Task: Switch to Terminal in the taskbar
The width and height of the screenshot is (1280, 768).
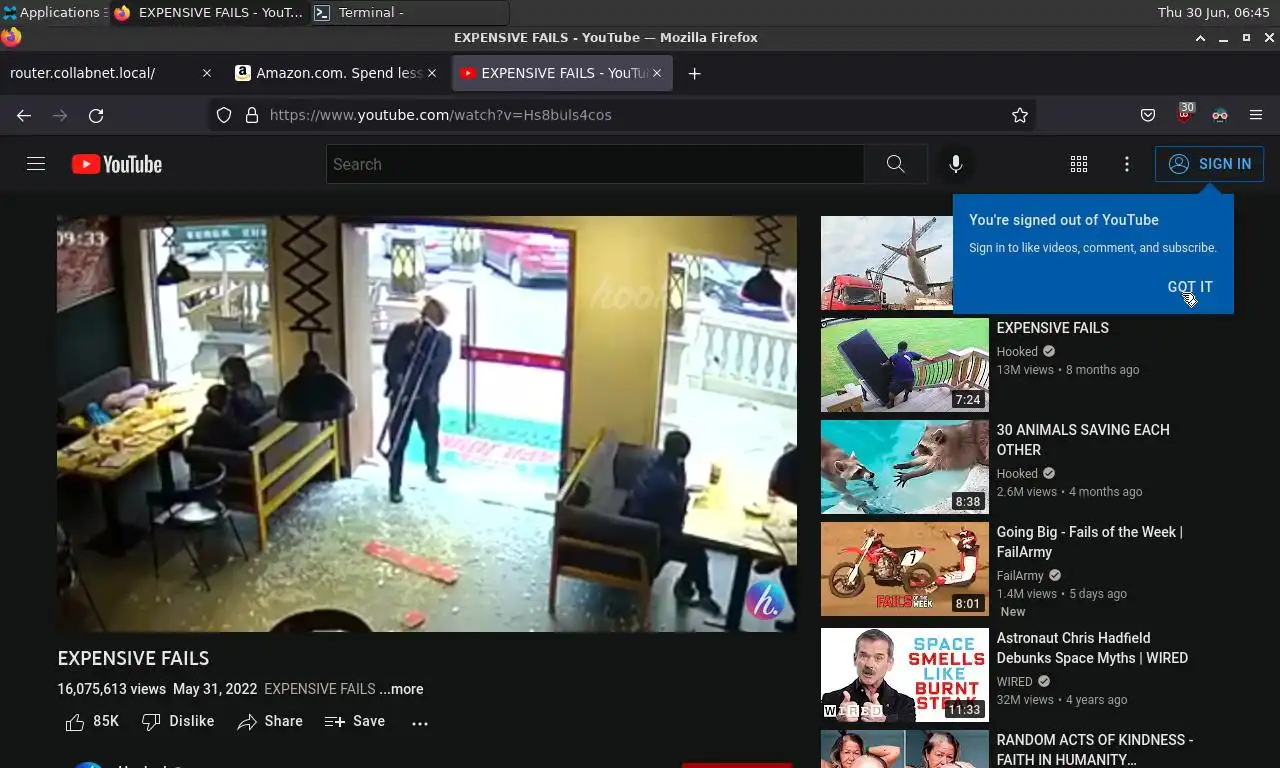Action: [410, 13]
